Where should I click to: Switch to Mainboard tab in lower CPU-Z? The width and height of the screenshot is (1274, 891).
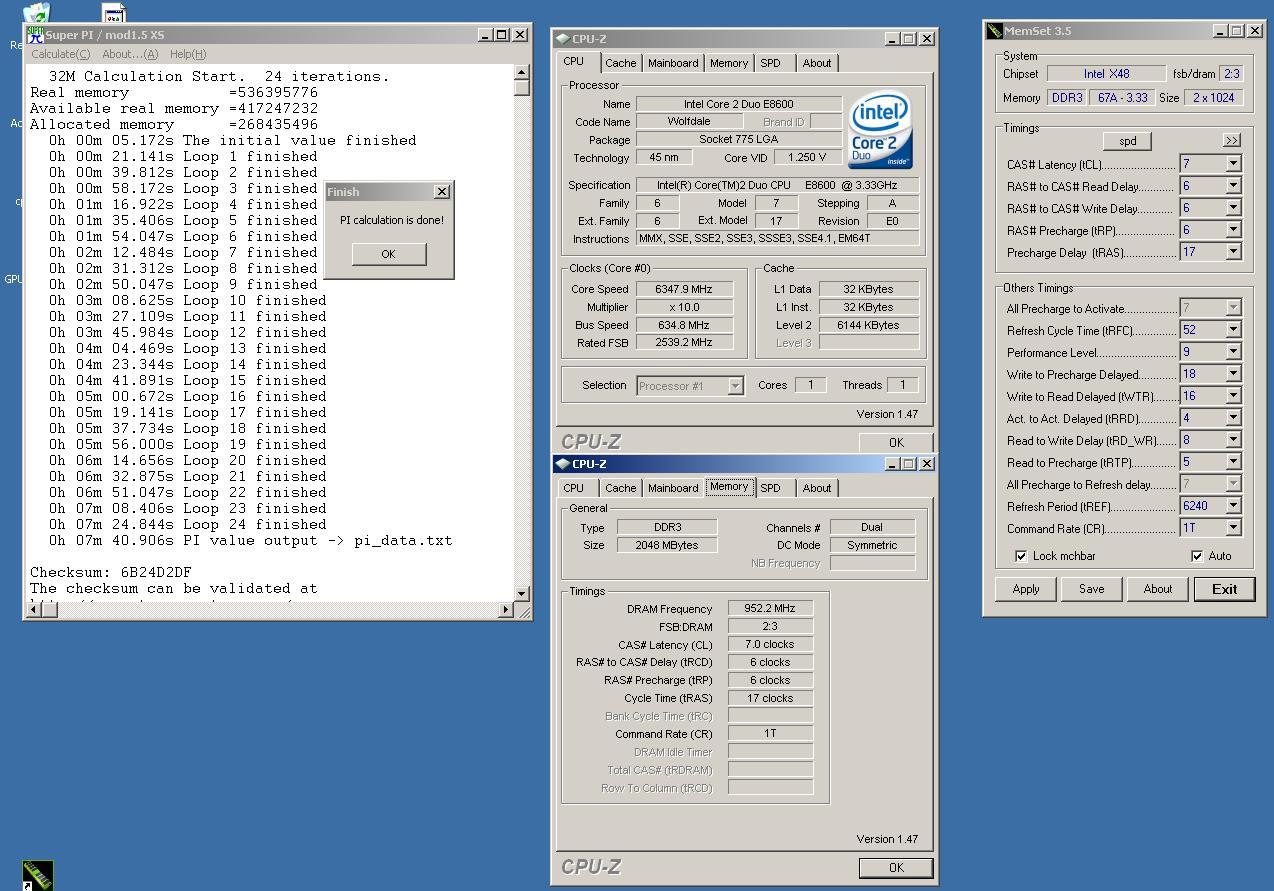[673, 488]
